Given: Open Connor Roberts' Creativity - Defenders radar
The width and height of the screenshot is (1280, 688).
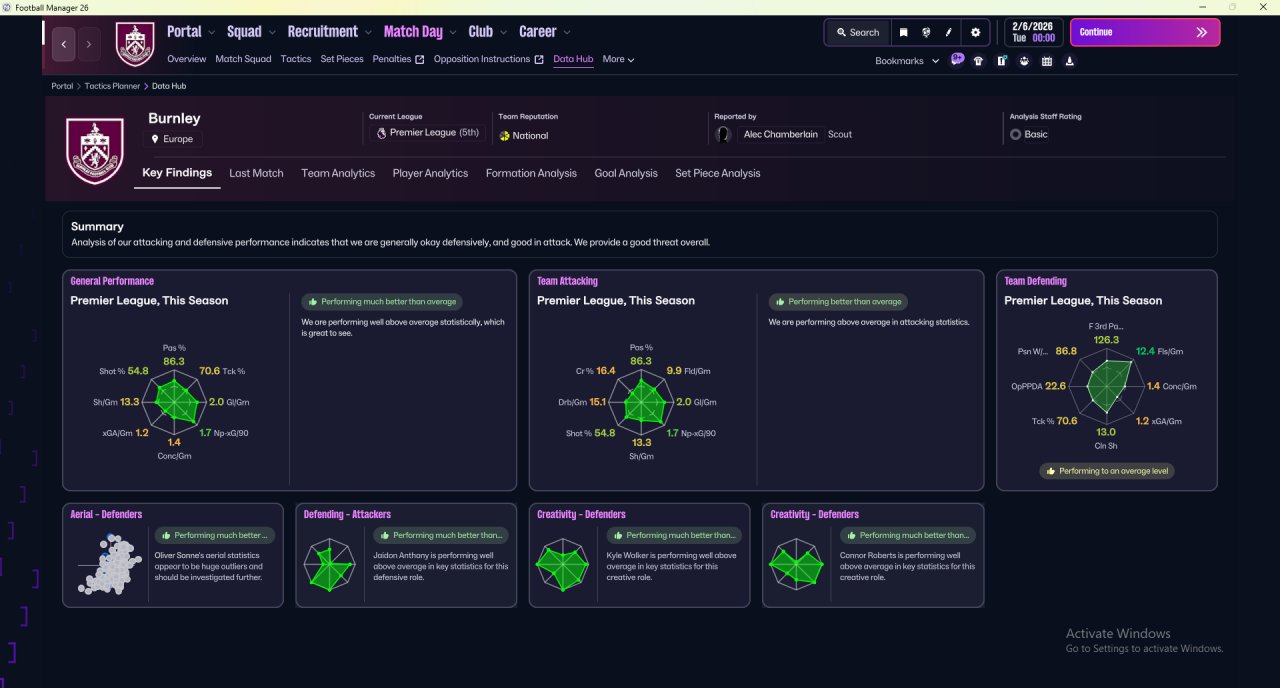Looking at the screenshot, I should tap(796, 566).
